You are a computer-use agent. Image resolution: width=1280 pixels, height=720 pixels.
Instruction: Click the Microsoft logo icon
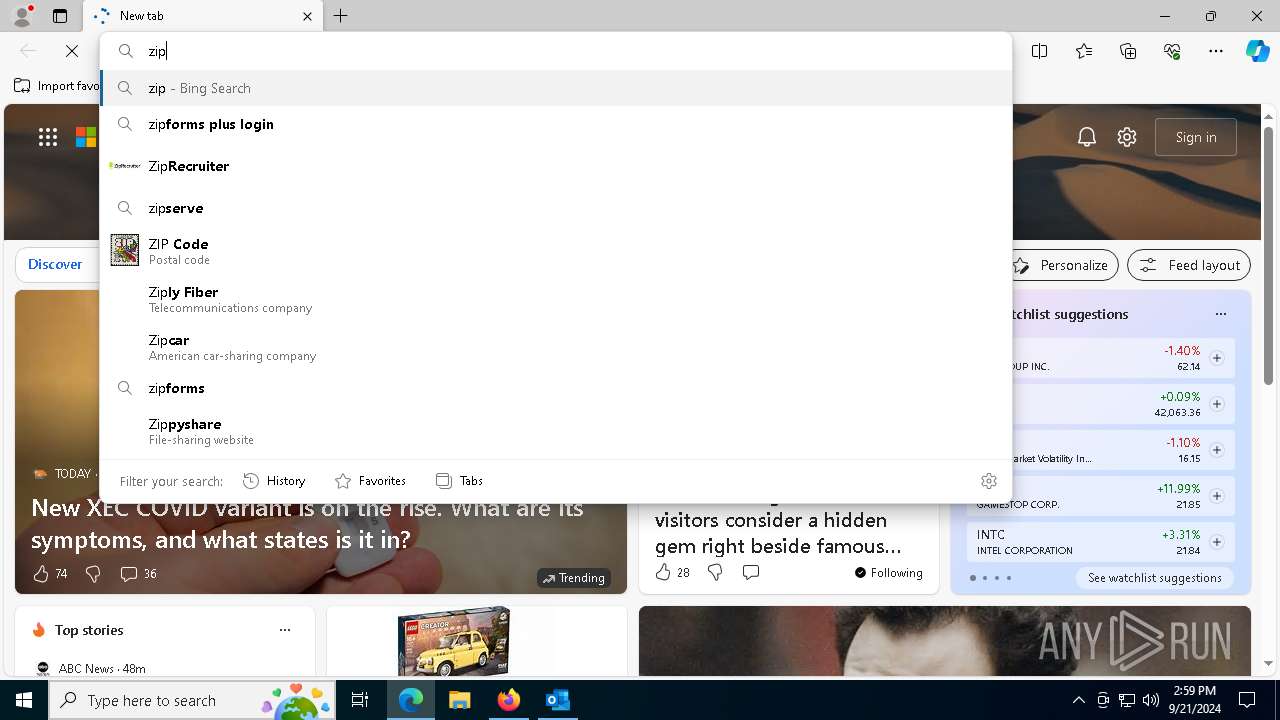(86, 137)
